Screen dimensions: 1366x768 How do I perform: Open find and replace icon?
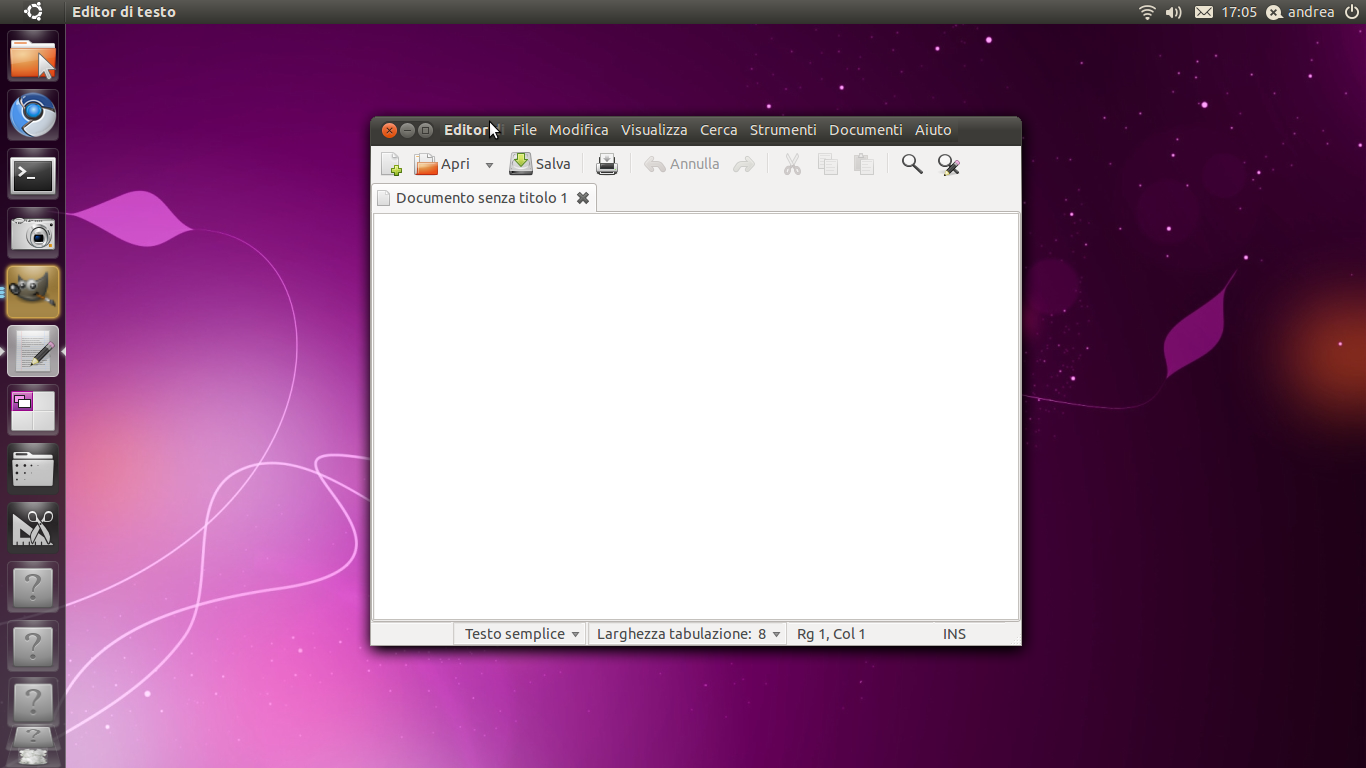948,164
